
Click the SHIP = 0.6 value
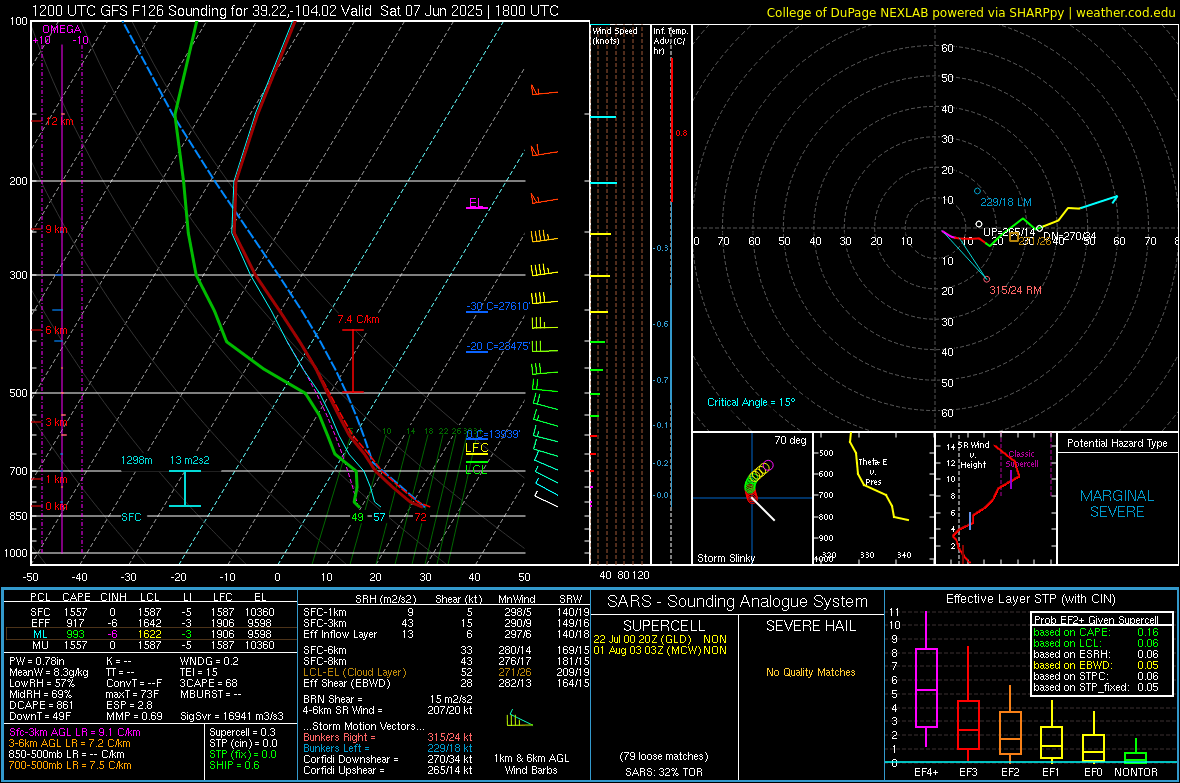[234, 765]
